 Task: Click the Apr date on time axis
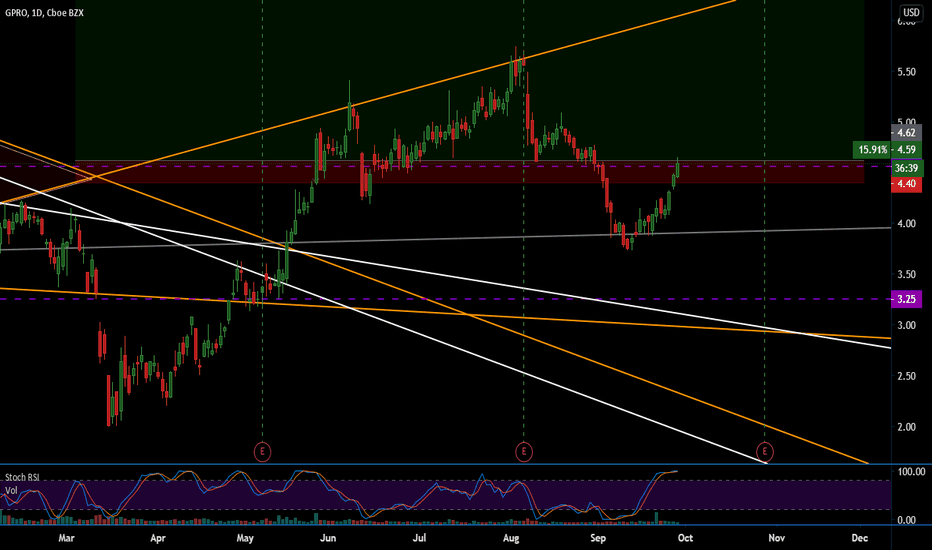point(158,538)
